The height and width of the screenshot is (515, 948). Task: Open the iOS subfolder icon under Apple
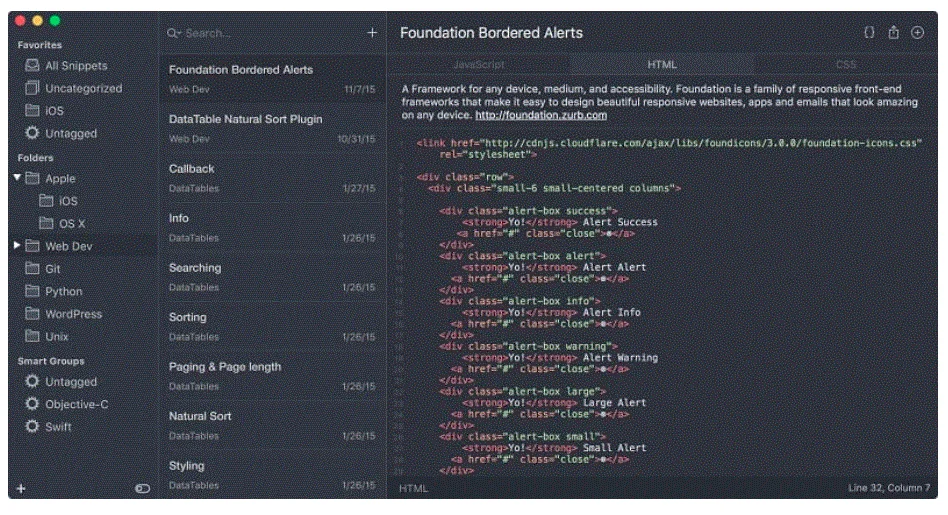[x=46, y=200]
